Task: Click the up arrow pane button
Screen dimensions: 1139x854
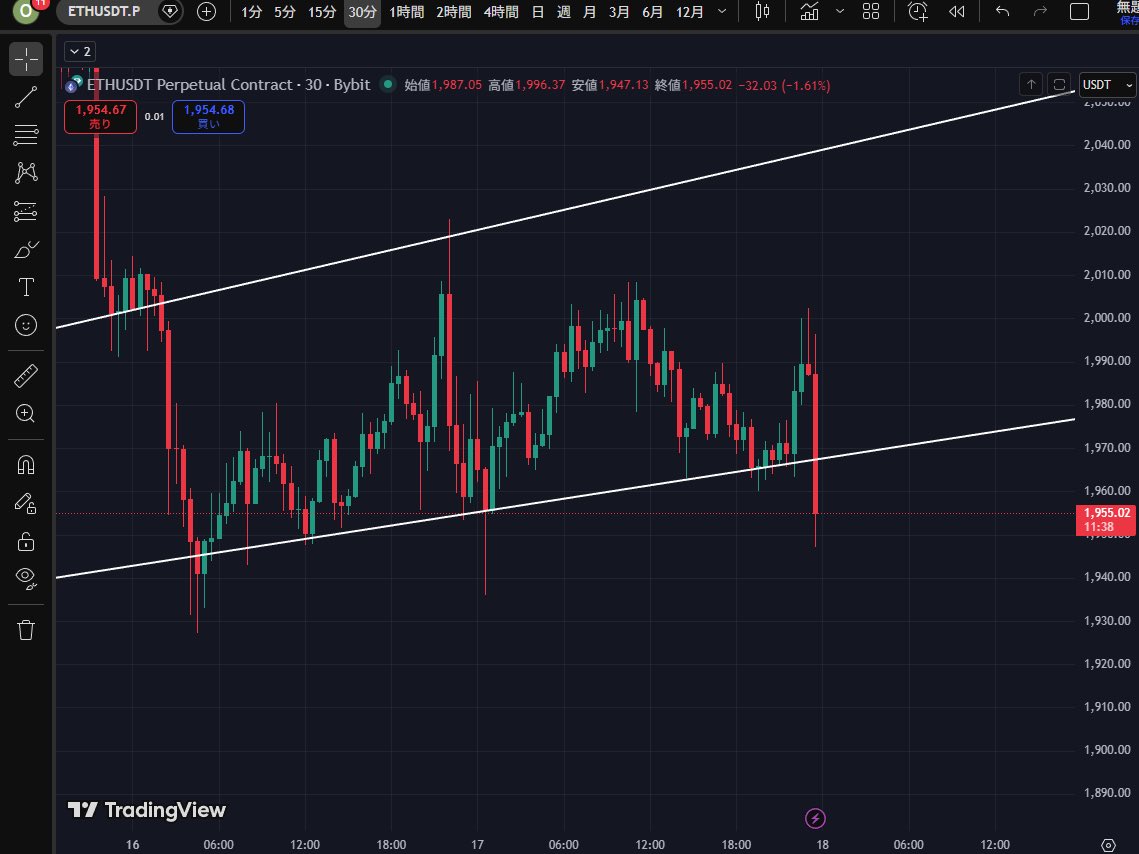Action: [x=1031, y=84]
